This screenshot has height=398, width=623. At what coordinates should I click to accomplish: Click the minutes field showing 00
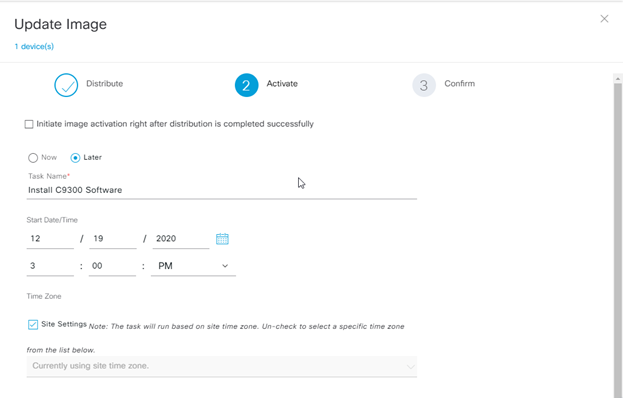click(112, 266)
